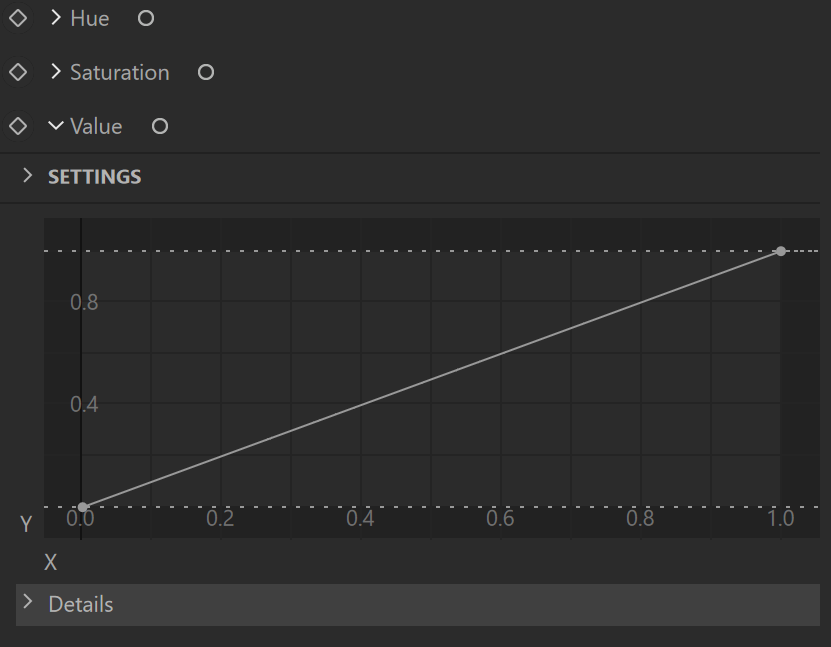The height and width of the screenshot is (647, 831).
Task: Collapse the Value property chevron
Action: point(56,126)
